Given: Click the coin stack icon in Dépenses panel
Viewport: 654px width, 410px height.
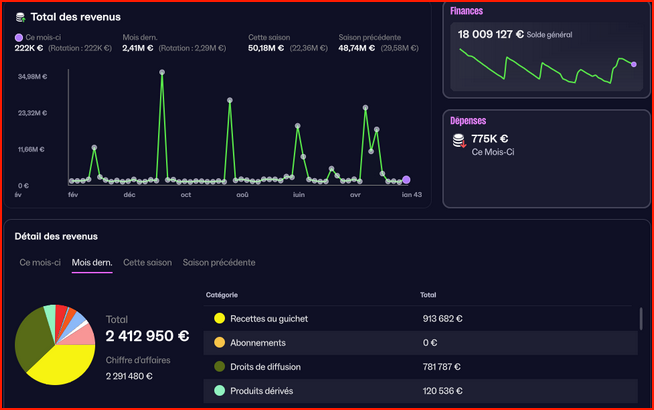Looking at the screenshot, I should 459,143.
